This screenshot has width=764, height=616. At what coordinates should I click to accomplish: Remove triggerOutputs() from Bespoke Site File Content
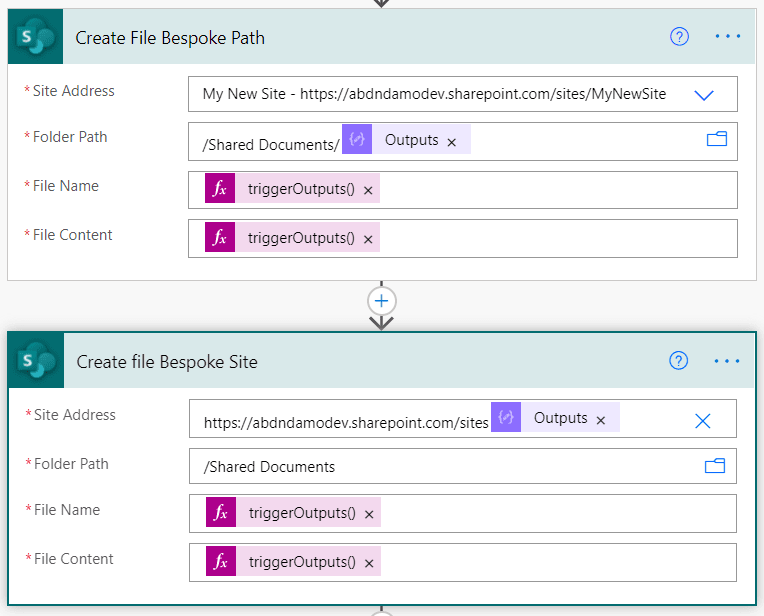tap(369, 563)
